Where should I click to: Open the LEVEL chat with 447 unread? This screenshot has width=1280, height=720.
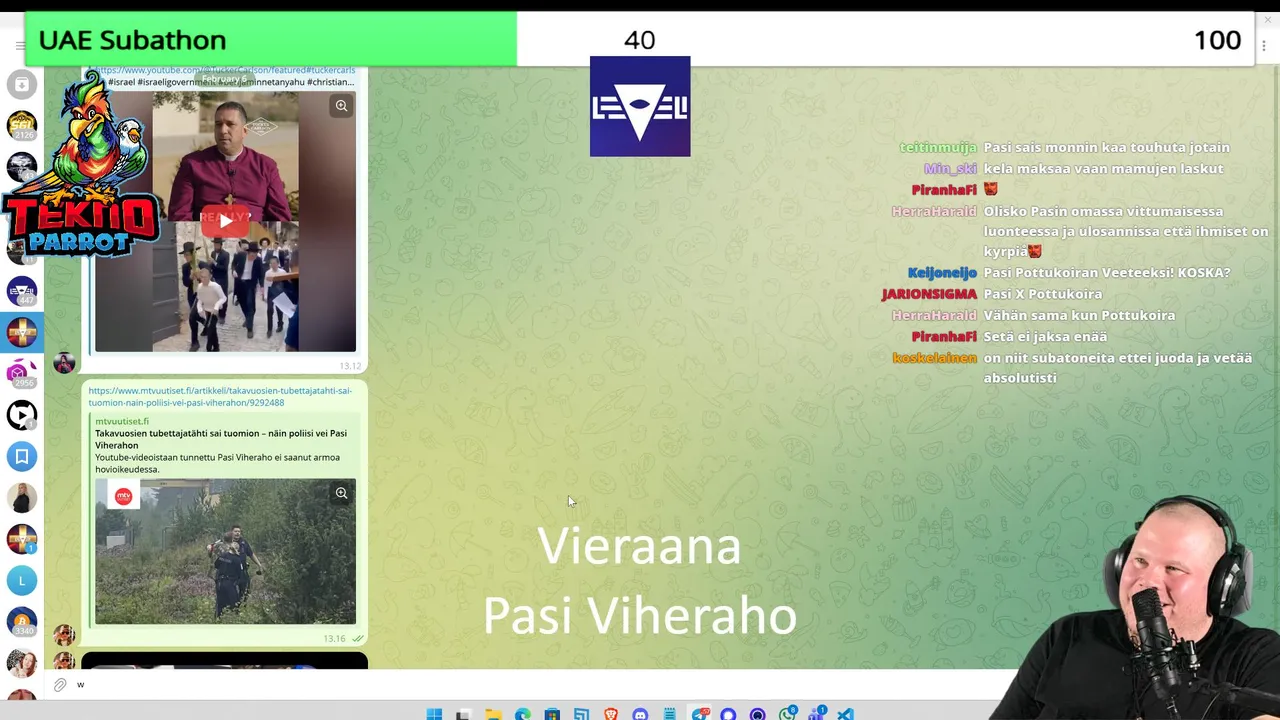tap(22, 291)
